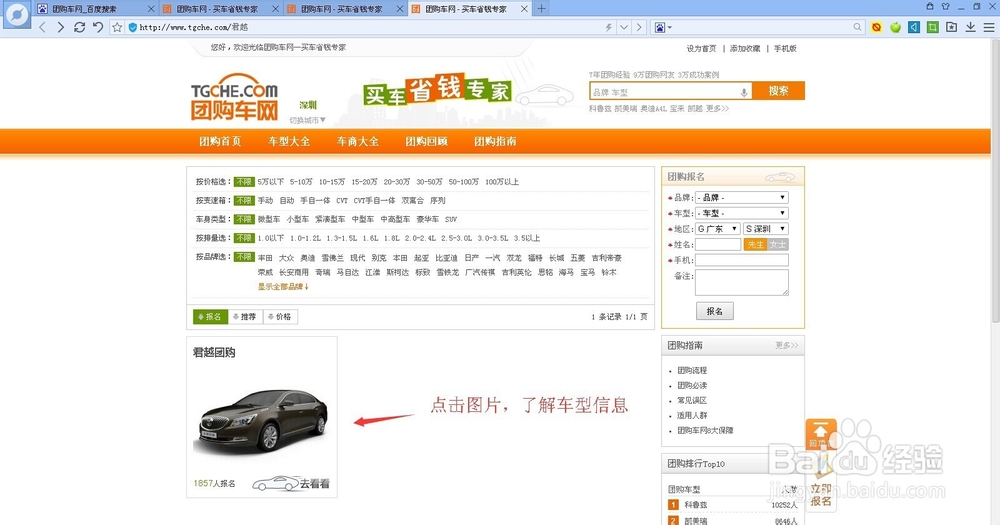The width and height of the screenshot is (1000, 525).
Task: Click the green screenshot crop icon
Action: pos(932,27)
